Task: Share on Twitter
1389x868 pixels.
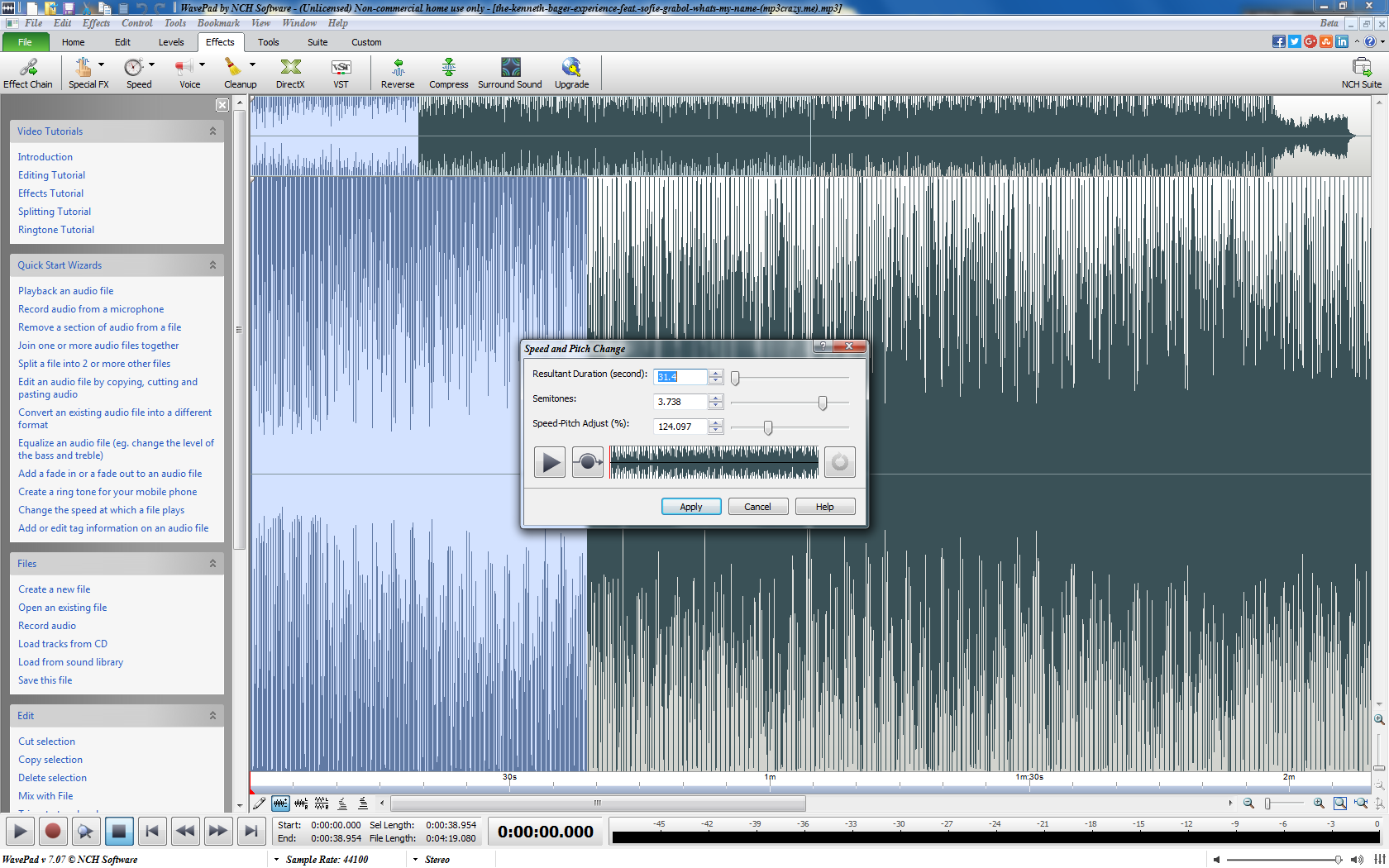Action: click(1295, 41)
